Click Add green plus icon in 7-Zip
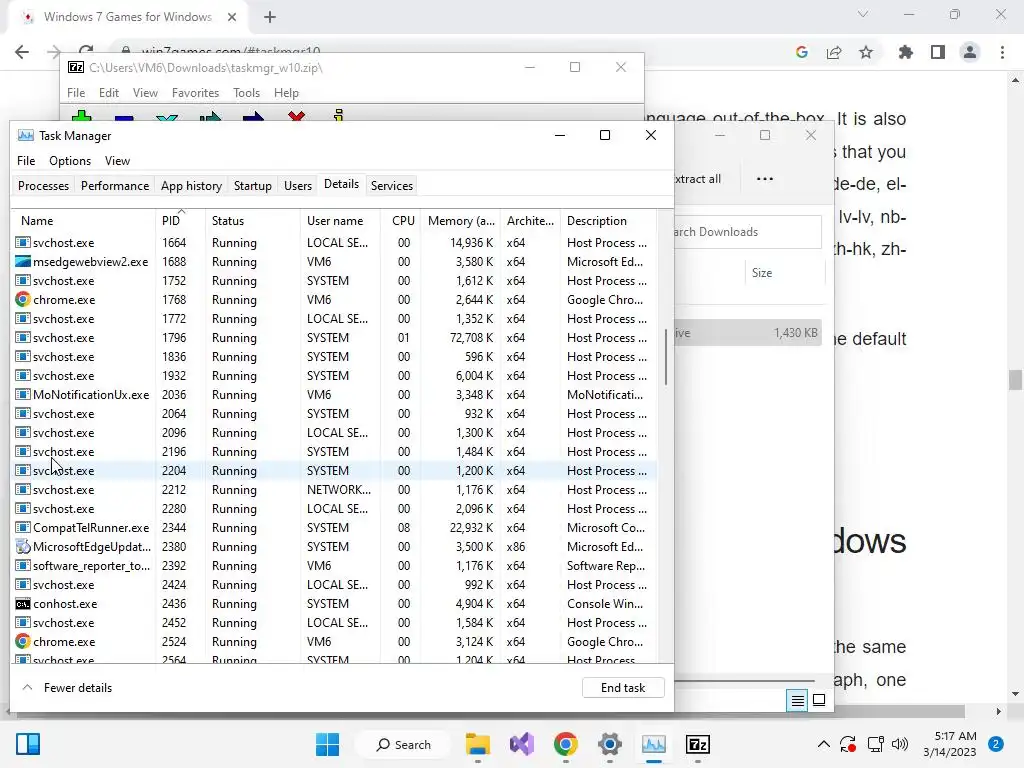 click(81, 116)
